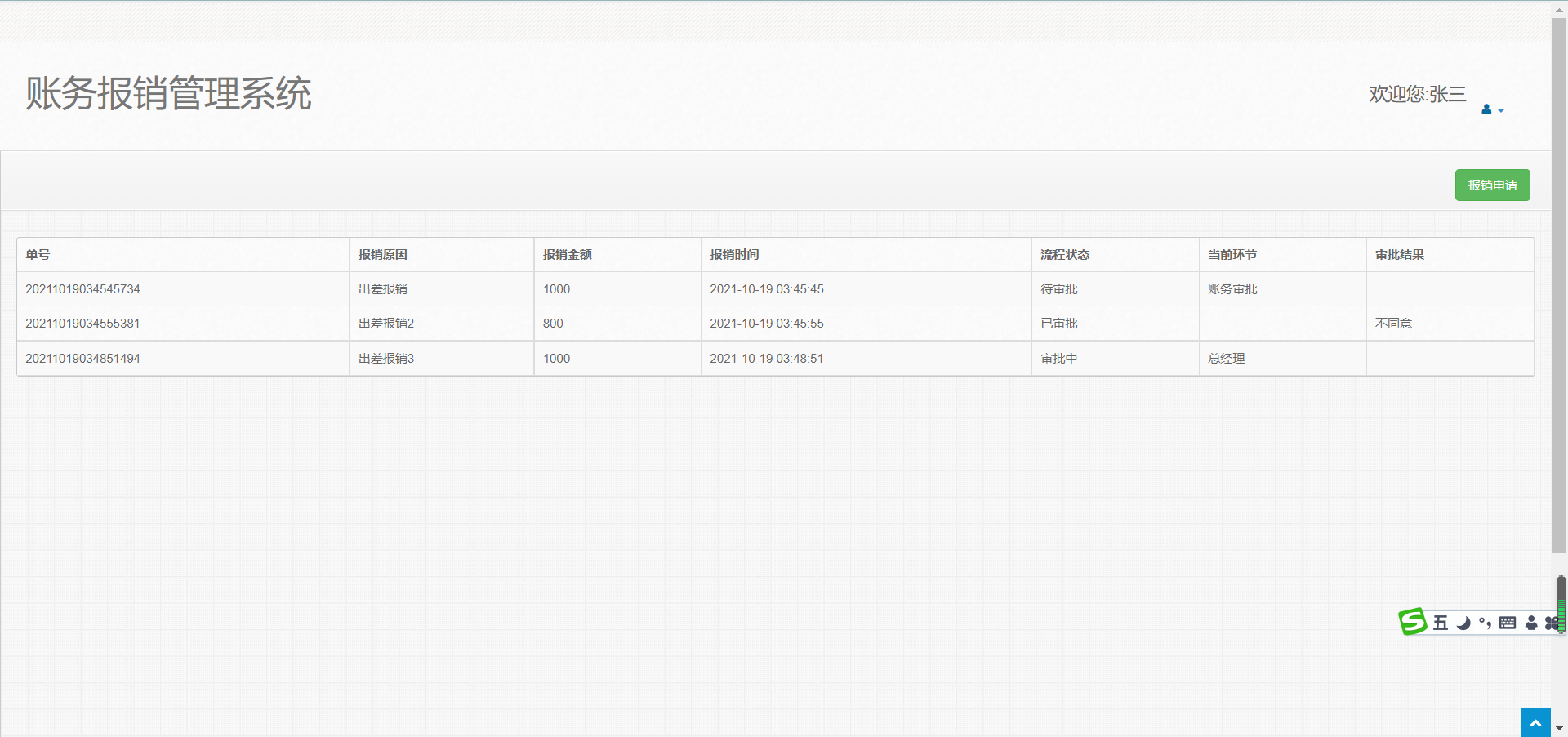This screenshot has width=1568, height=737.
Task: Click the scrollbar down arrow
Action: 1559,728
